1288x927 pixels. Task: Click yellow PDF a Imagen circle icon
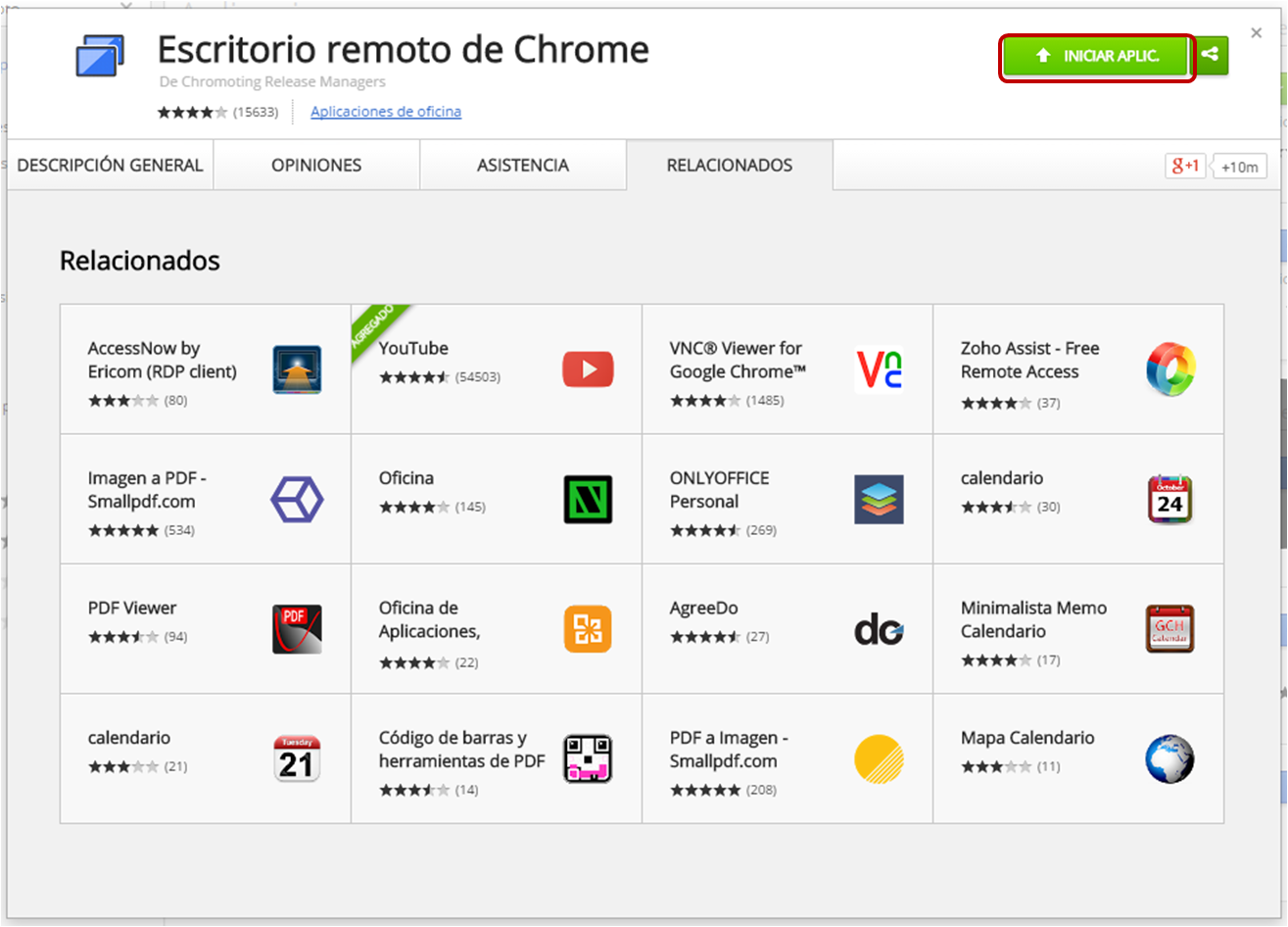(x=879, y=759)
